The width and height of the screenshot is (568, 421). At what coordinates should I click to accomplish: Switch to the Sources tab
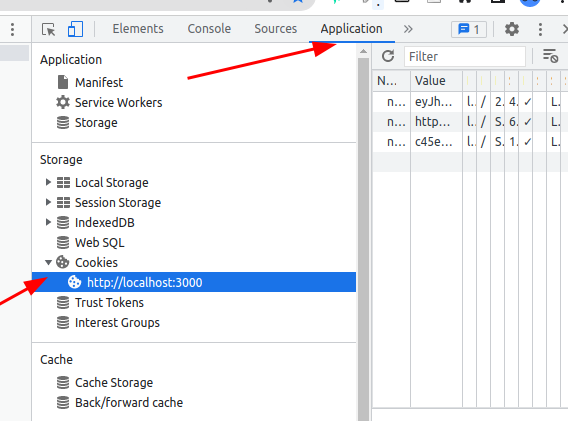pyautogui.click(x=275, y=29)
